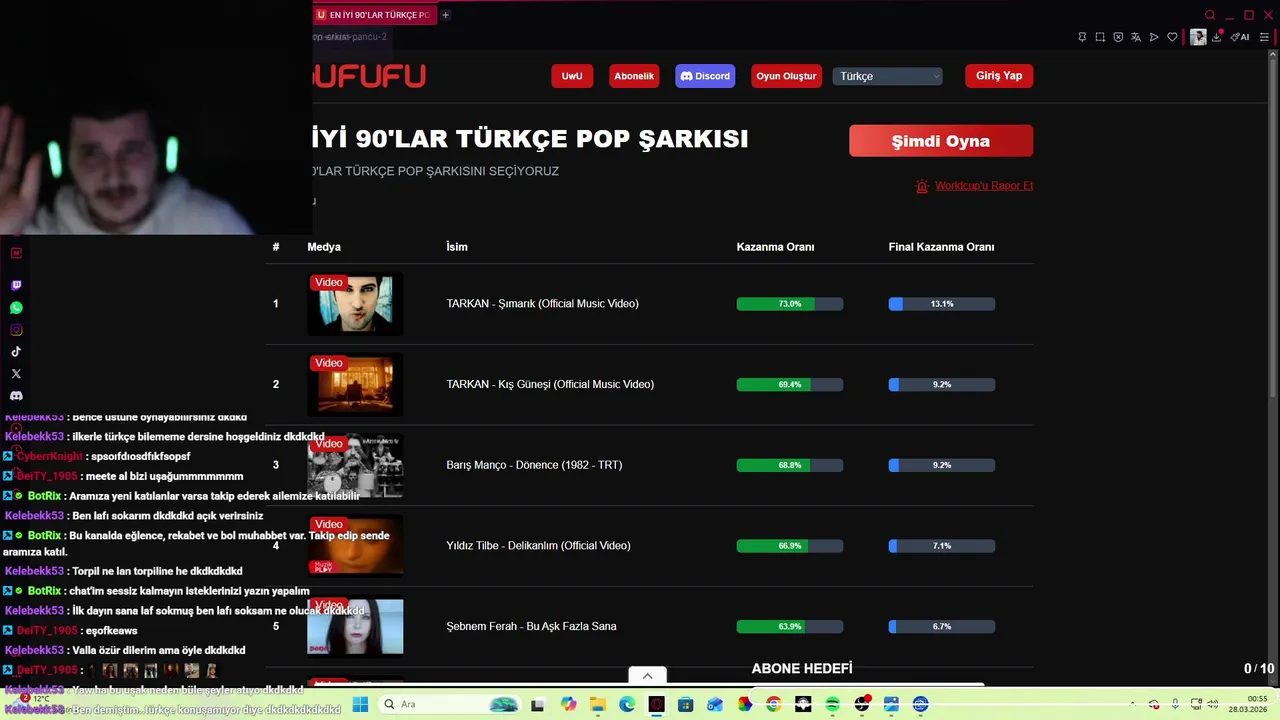Open the ad blocker shield icon
Image resolution: width=1280 pixels, height=720 pixels.
(x=1118, y=37)
